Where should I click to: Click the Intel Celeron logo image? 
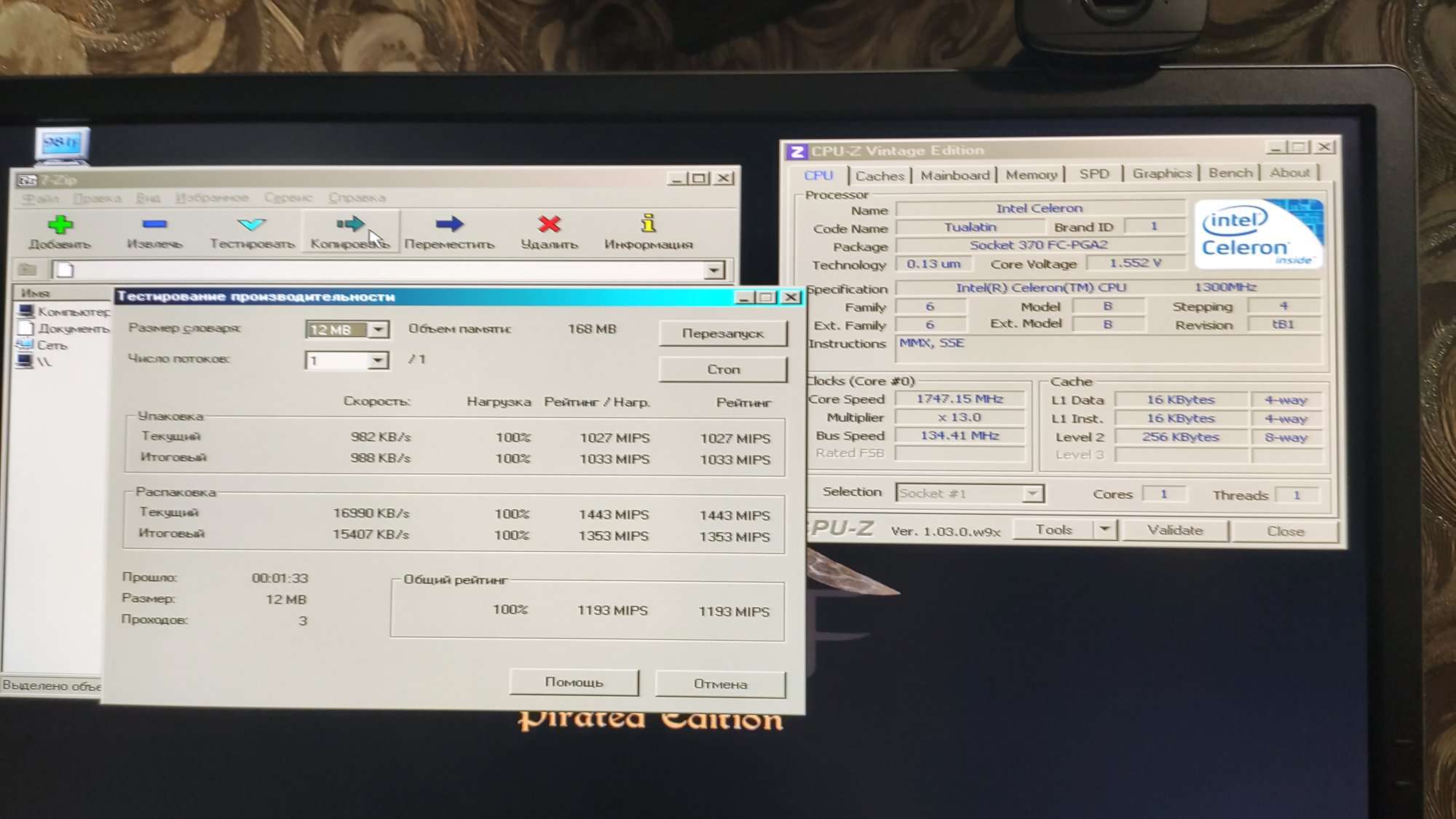[x=1257, y=234]
